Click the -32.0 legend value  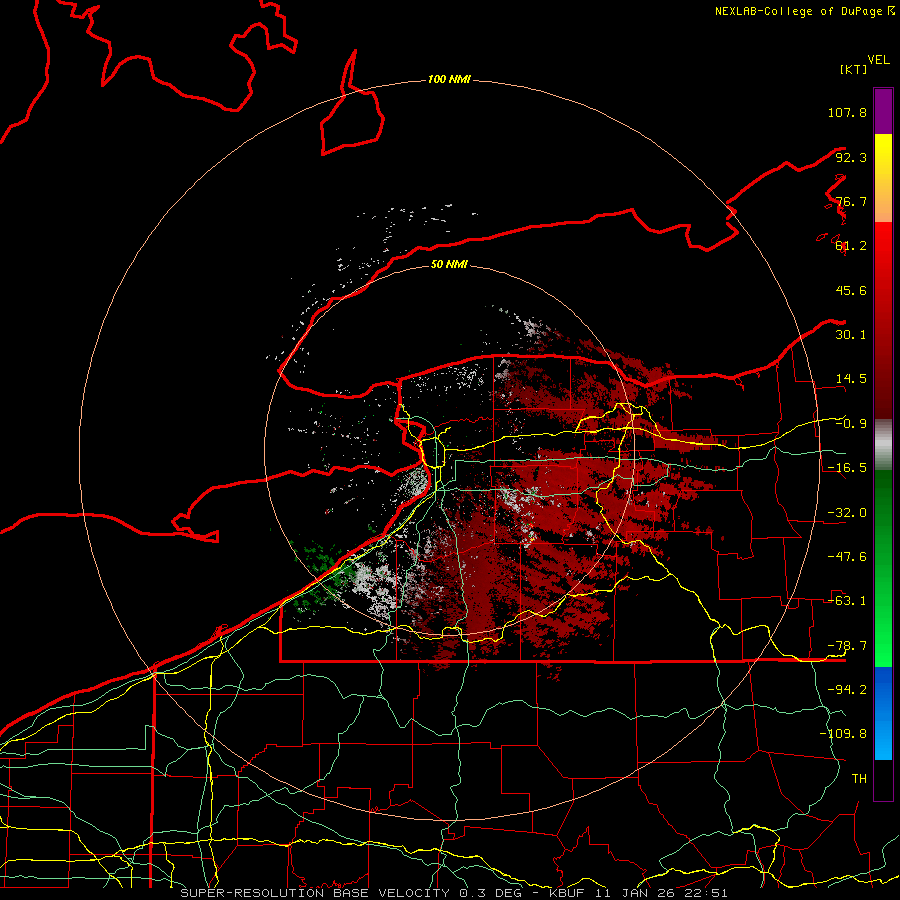(847, 513)
